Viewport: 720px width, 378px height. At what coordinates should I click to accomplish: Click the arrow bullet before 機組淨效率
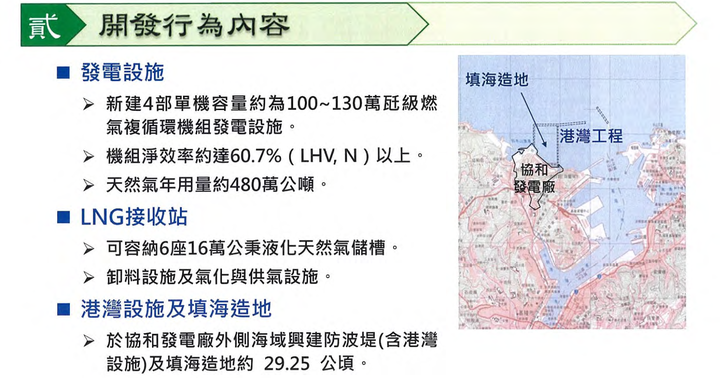(88, 157)
